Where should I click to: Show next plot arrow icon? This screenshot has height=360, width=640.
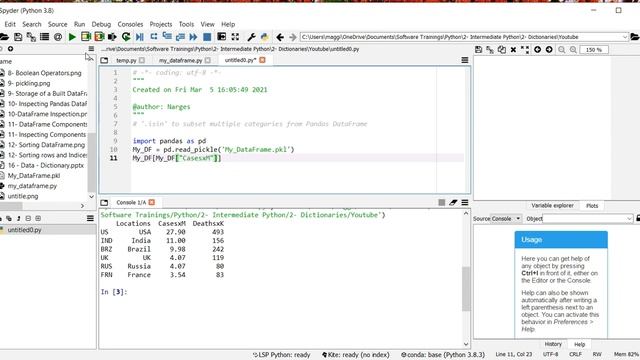coord(549,50)
